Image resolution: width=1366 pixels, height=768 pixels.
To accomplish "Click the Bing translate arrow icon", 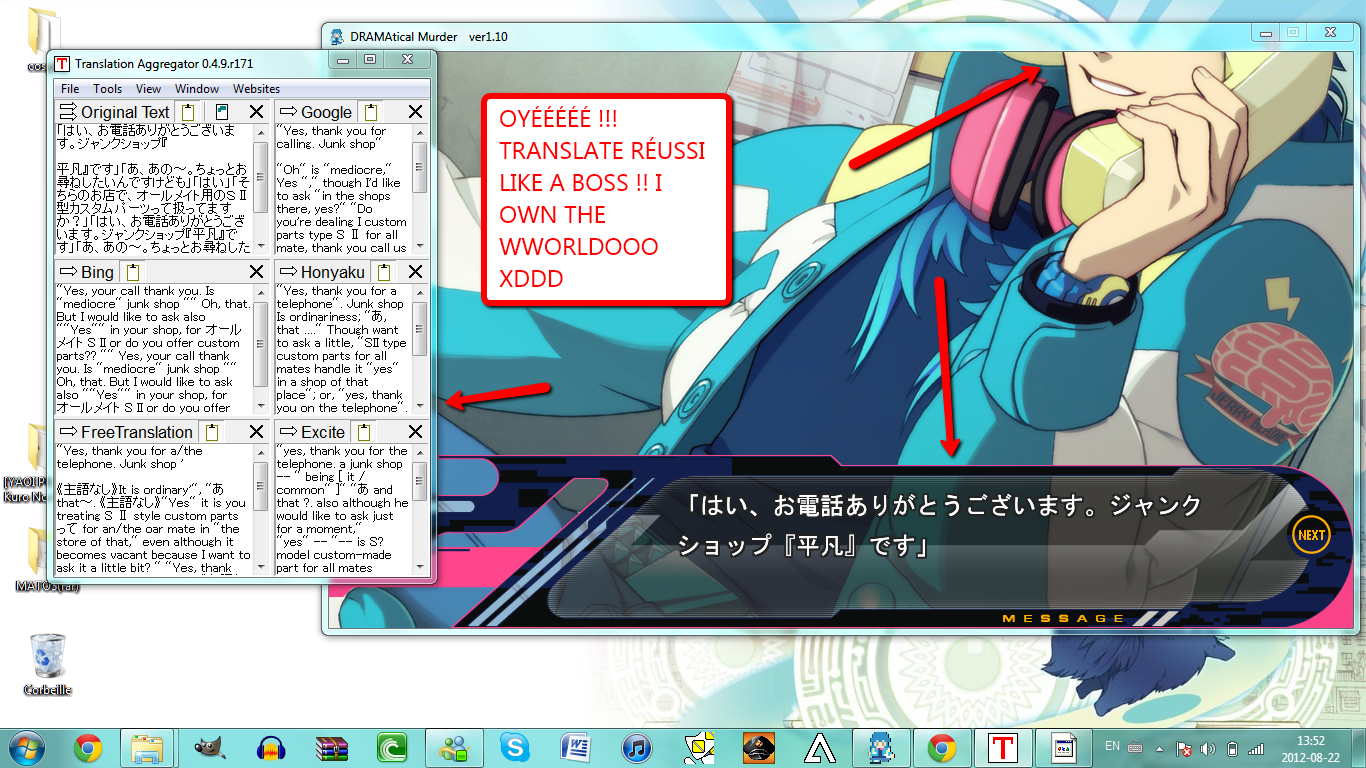I will coord(68,272).
